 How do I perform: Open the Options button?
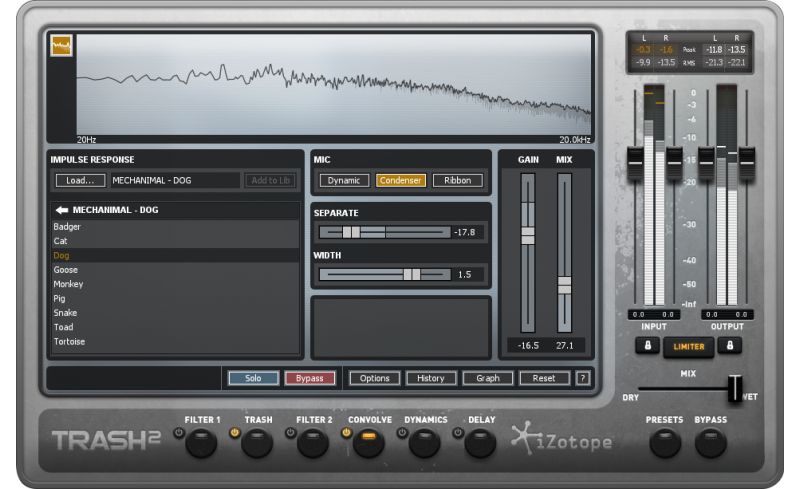pos(374,378)
